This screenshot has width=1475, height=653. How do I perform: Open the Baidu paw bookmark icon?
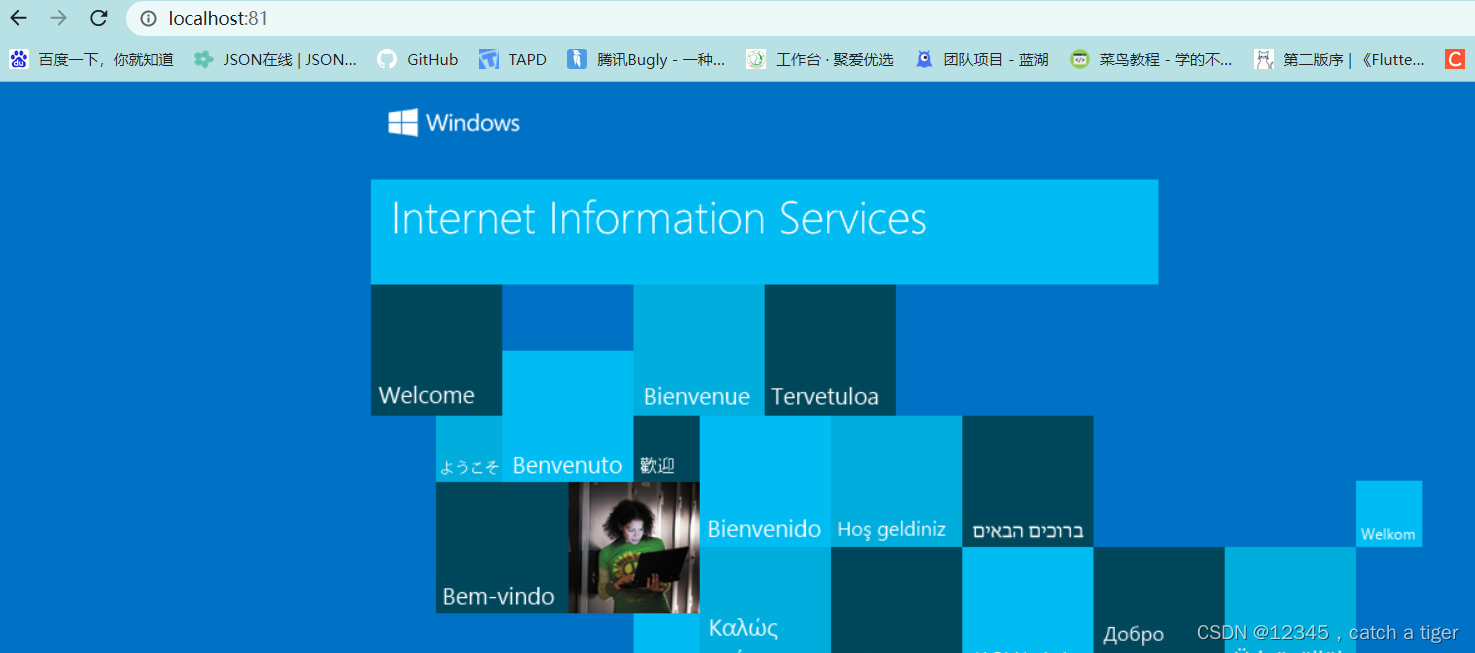(x=19, y=60)
